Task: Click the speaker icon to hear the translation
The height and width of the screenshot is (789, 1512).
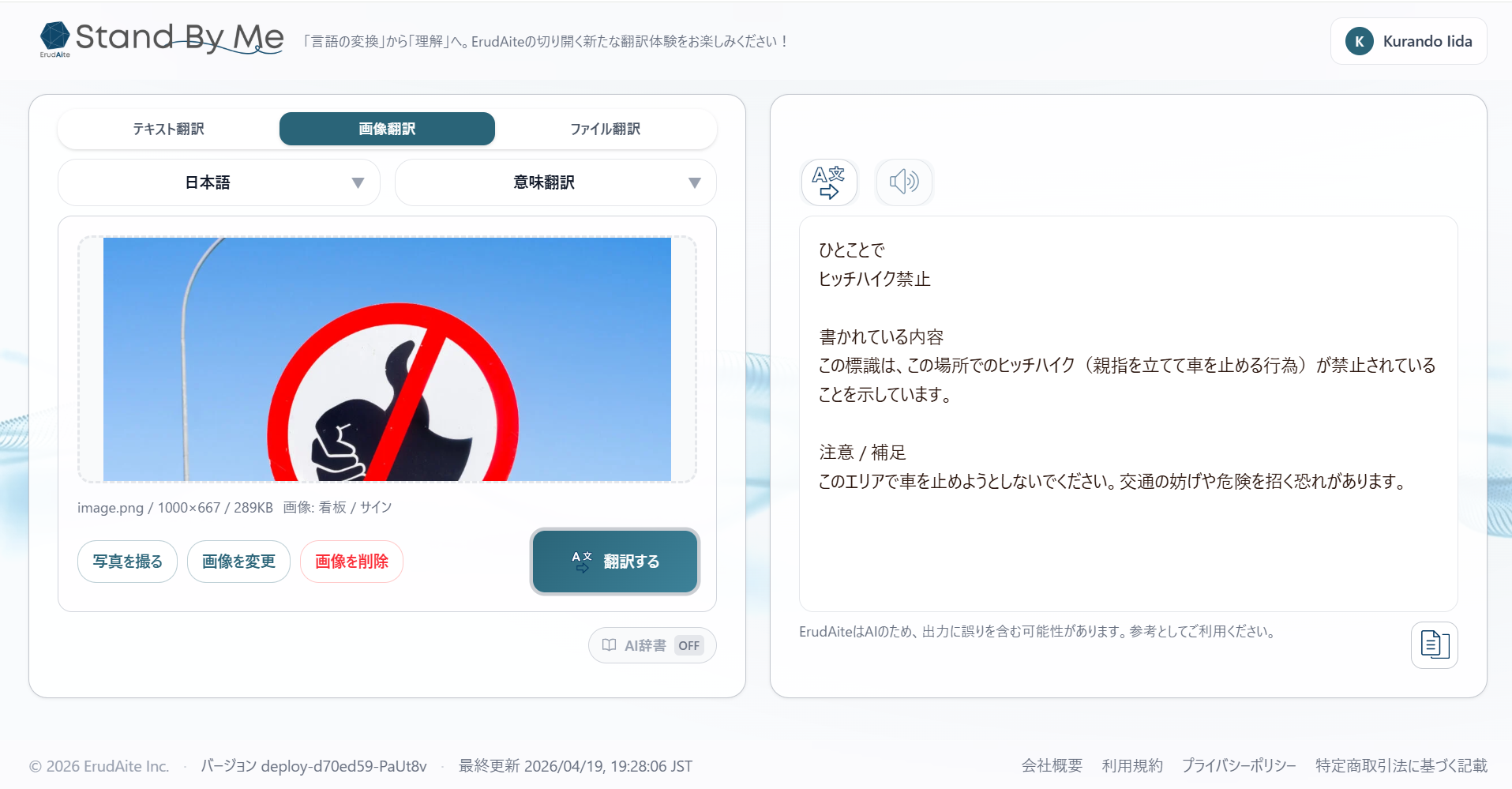Action: [904, 182]
